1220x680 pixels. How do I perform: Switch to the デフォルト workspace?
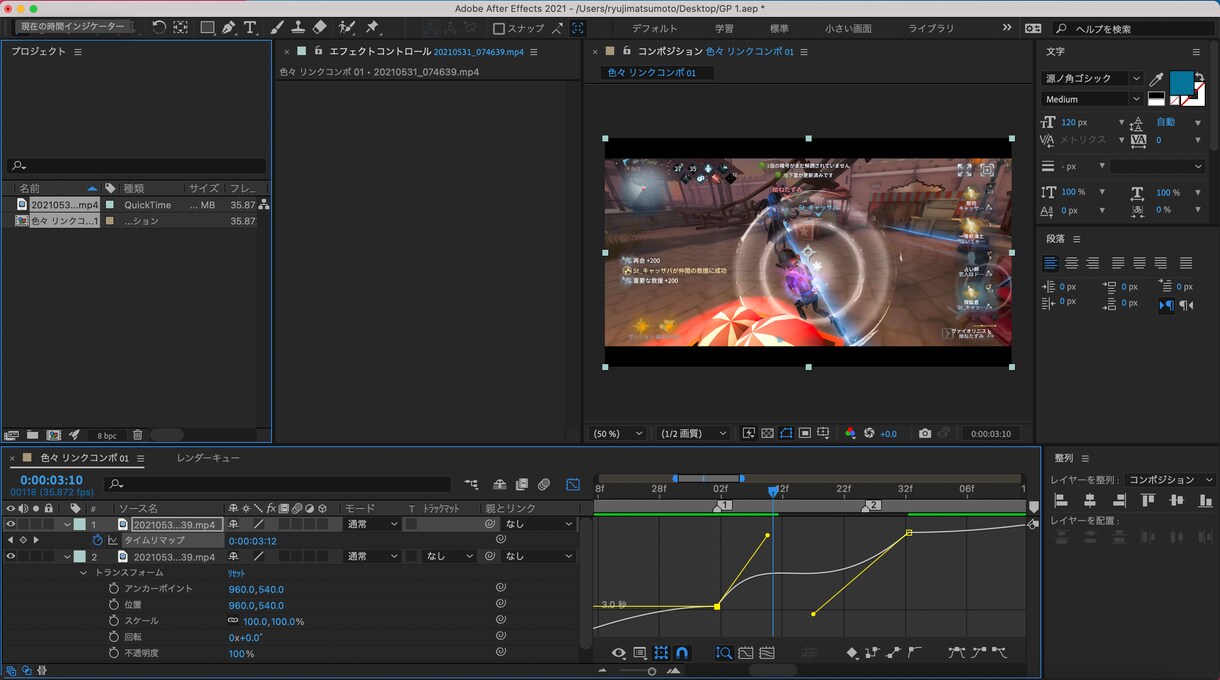tap(655, 29)
